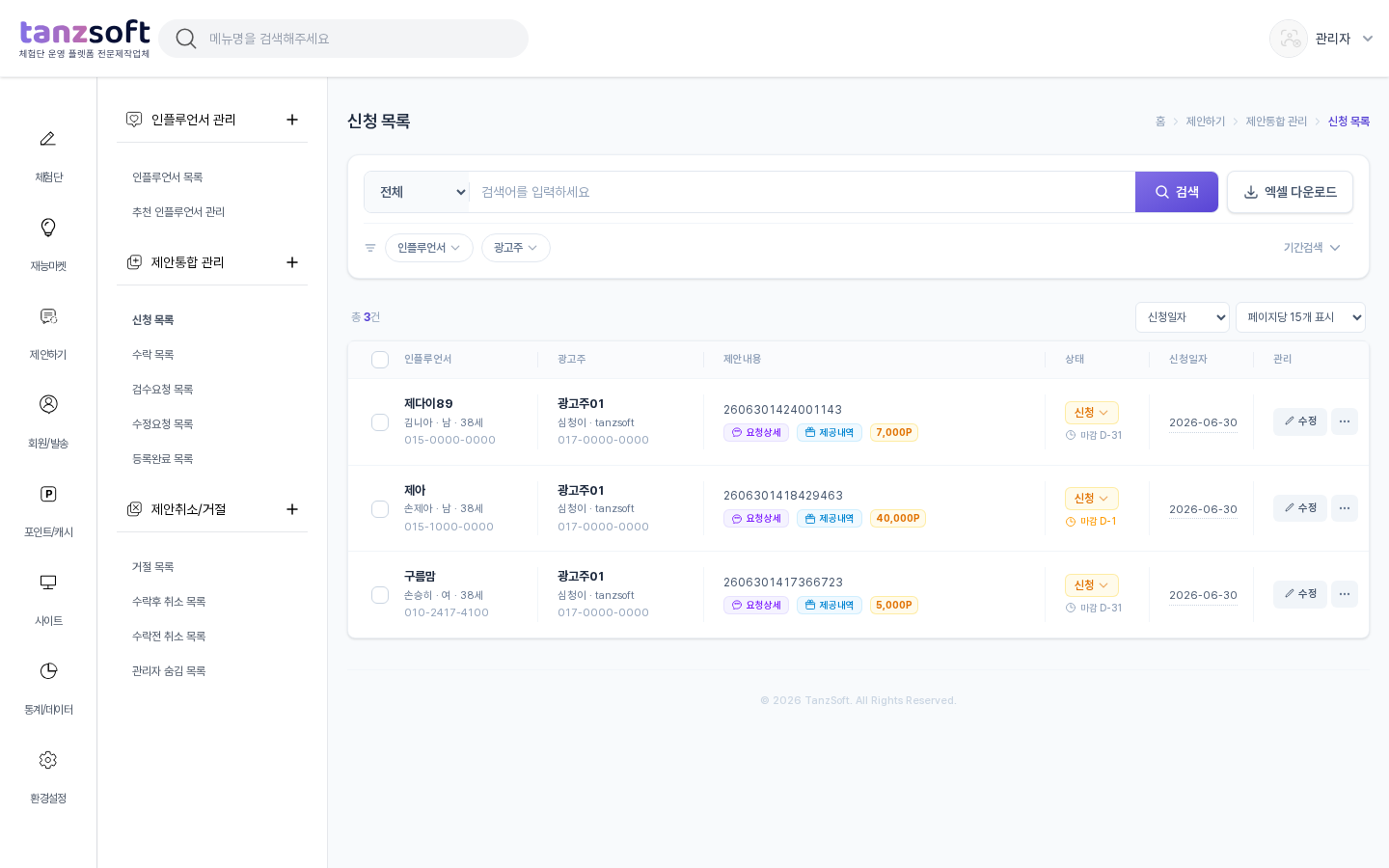Open the 환경설정 gear icon
The image size is (1389, 868).
48,760
